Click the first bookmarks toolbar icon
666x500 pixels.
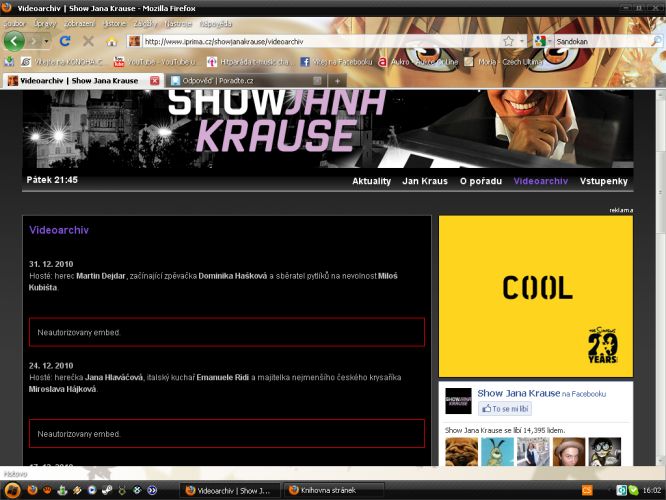point(9,62)
